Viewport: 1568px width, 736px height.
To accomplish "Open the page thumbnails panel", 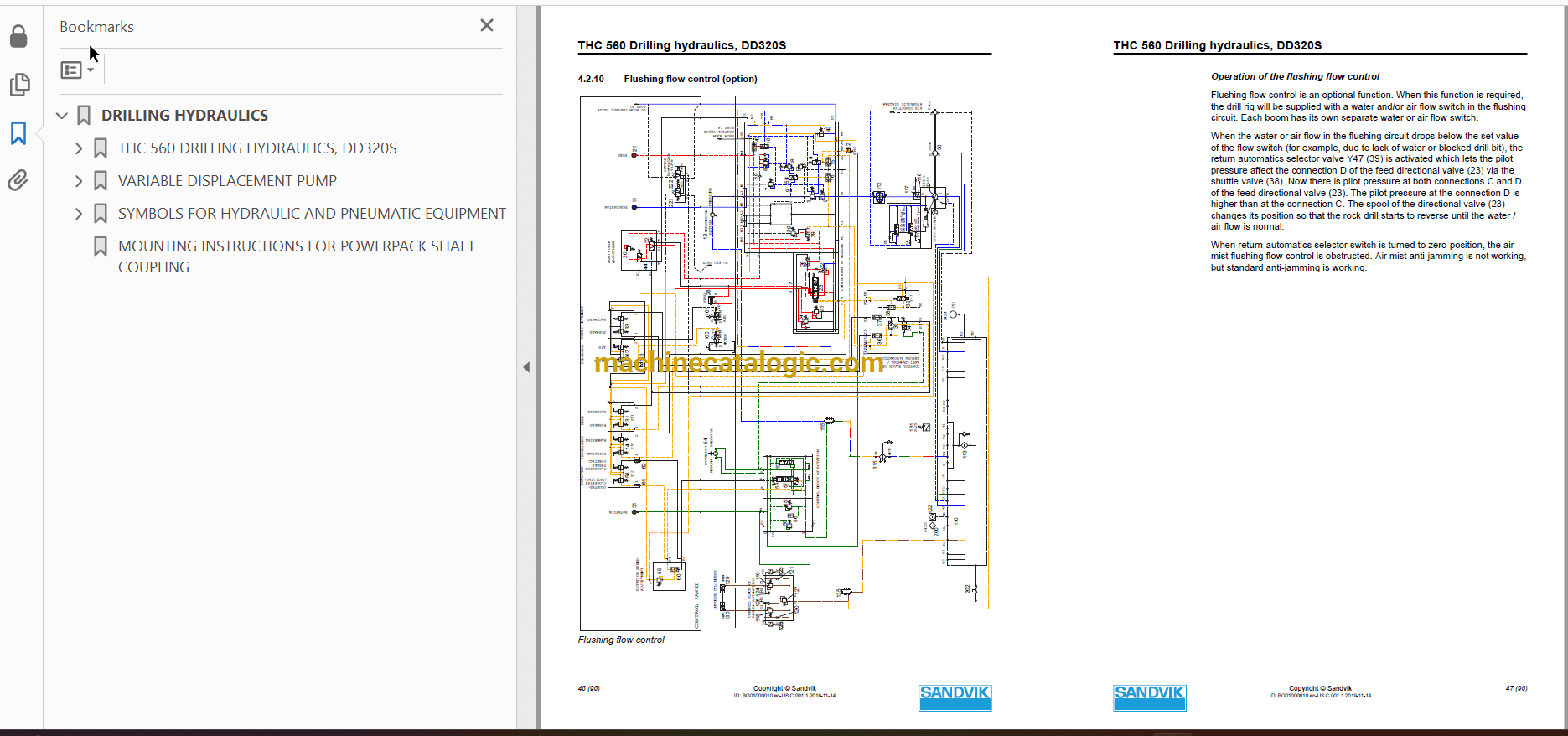I will [x=18, y=85].
